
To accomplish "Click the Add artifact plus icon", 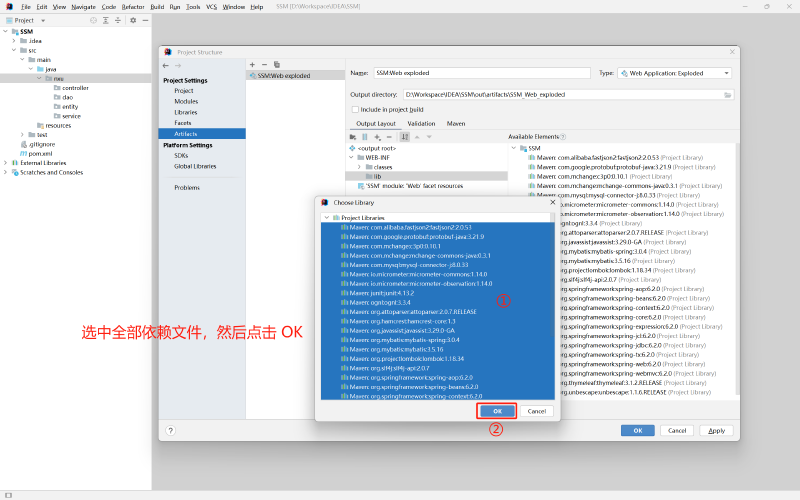I will pyautogui.click(x=252, y=65).
